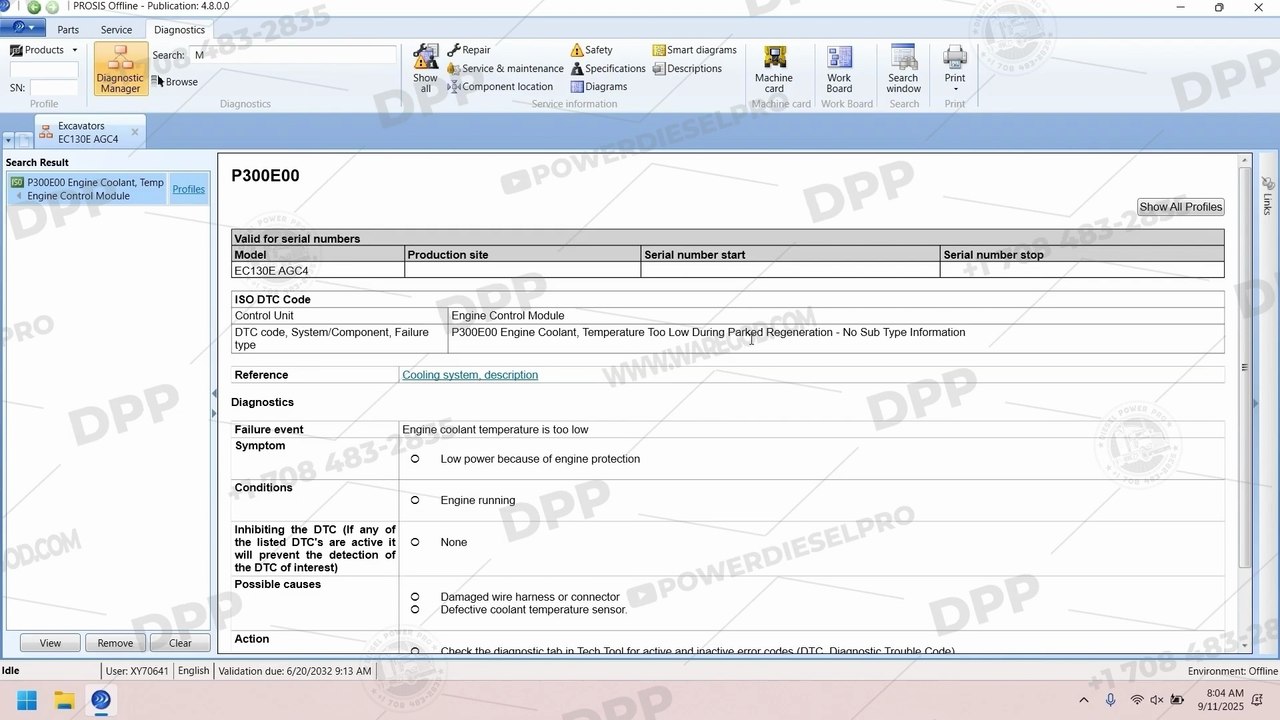
Task: Click the Diagnostics Search input field
Action: click(x=292, y=55)
